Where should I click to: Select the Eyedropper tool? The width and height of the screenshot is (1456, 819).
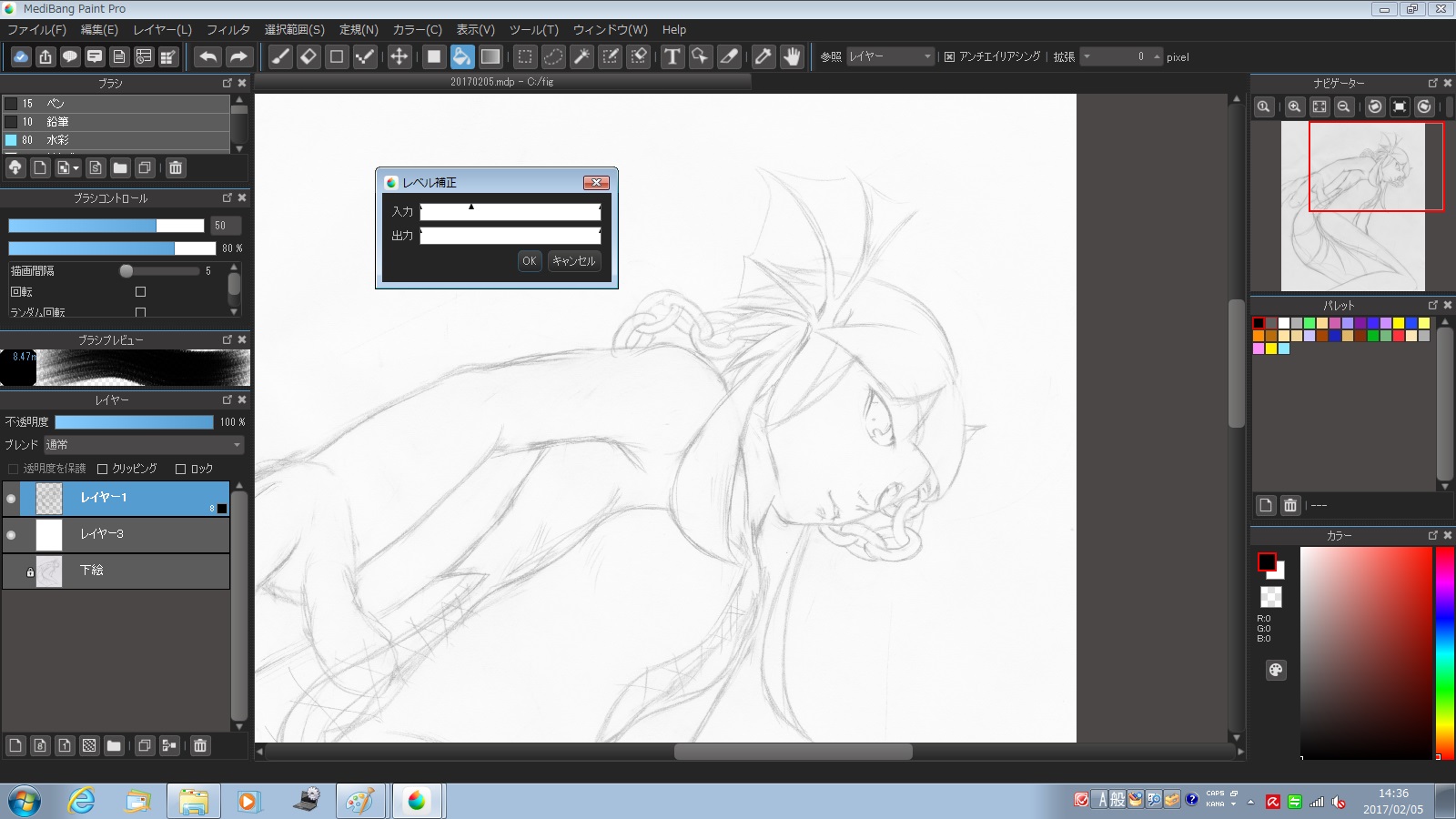click(x=763, y=56)
